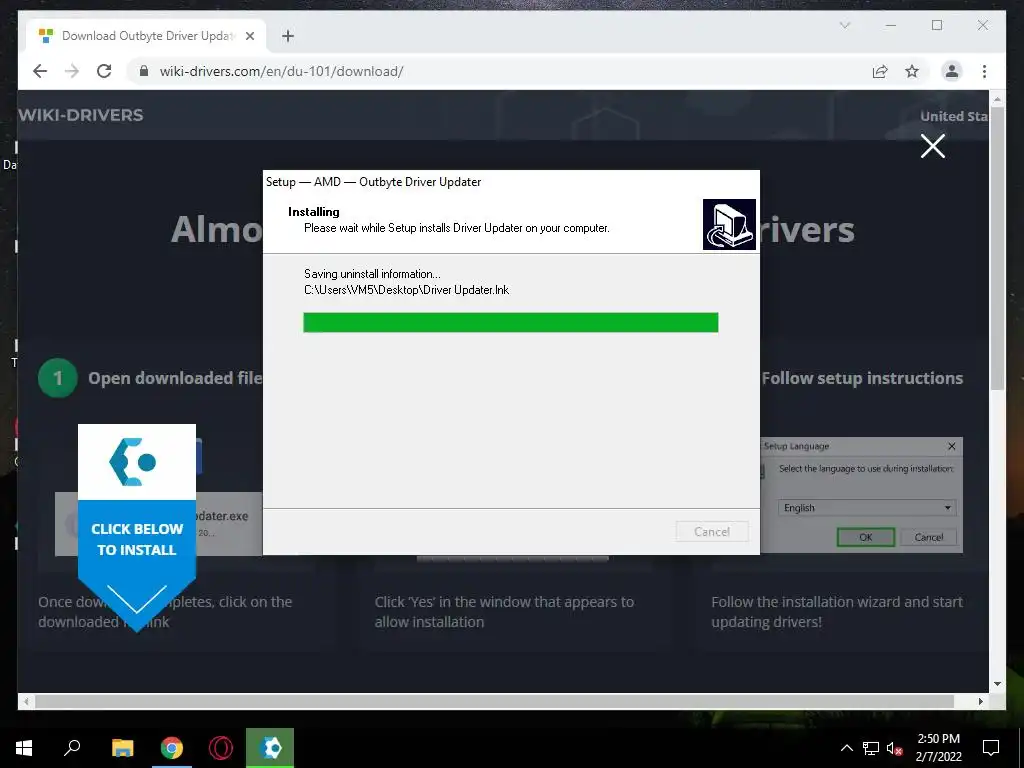
Task: Click the down arrow on install banner
Action: 136,599
